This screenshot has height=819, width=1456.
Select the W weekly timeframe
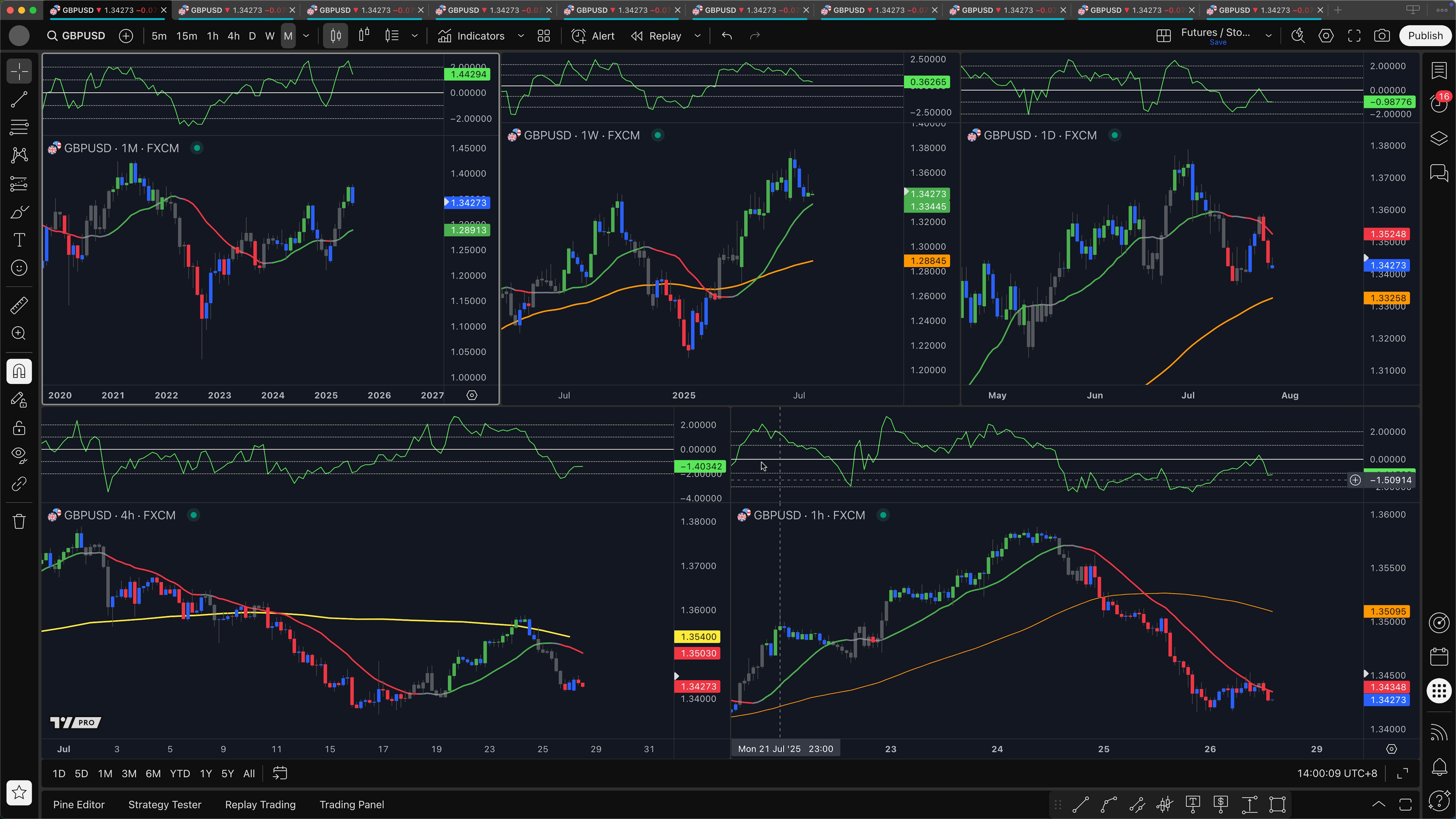coord(270,36)
